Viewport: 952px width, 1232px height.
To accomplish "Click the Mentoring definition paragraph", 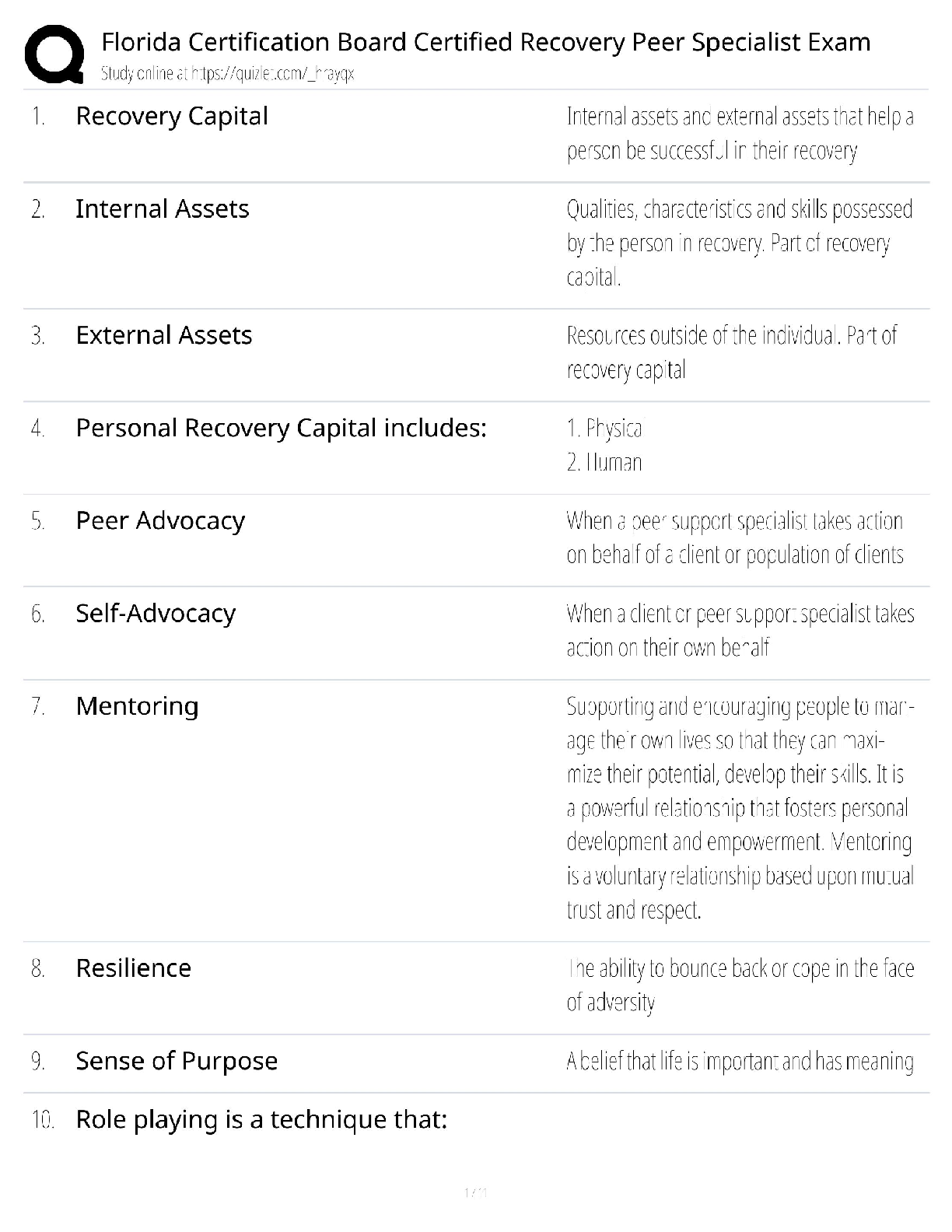I will coord(739,807).
